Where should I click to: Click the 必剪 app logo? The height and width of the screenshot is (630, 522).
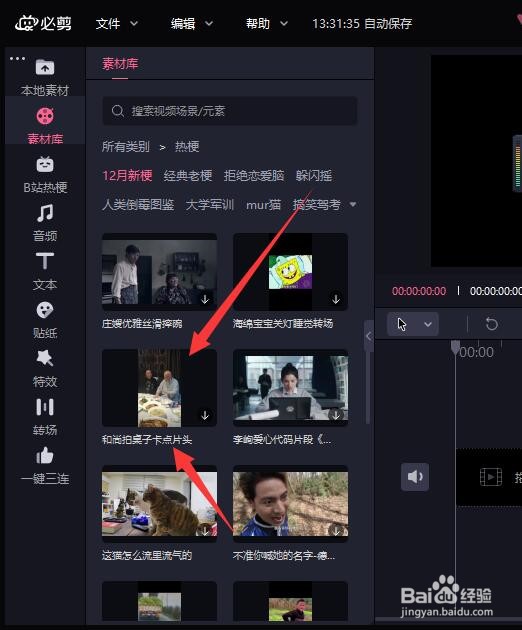point(43,23)
